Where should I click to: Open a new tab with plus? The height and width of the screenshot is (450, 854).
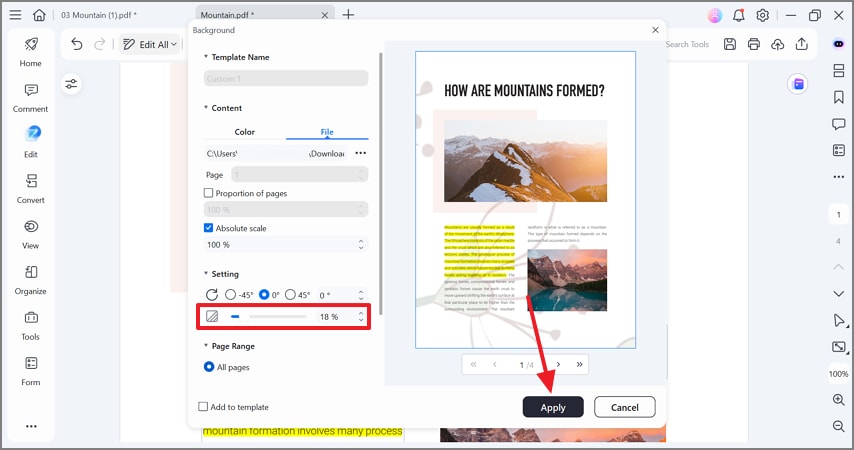[x=348, y=15]
